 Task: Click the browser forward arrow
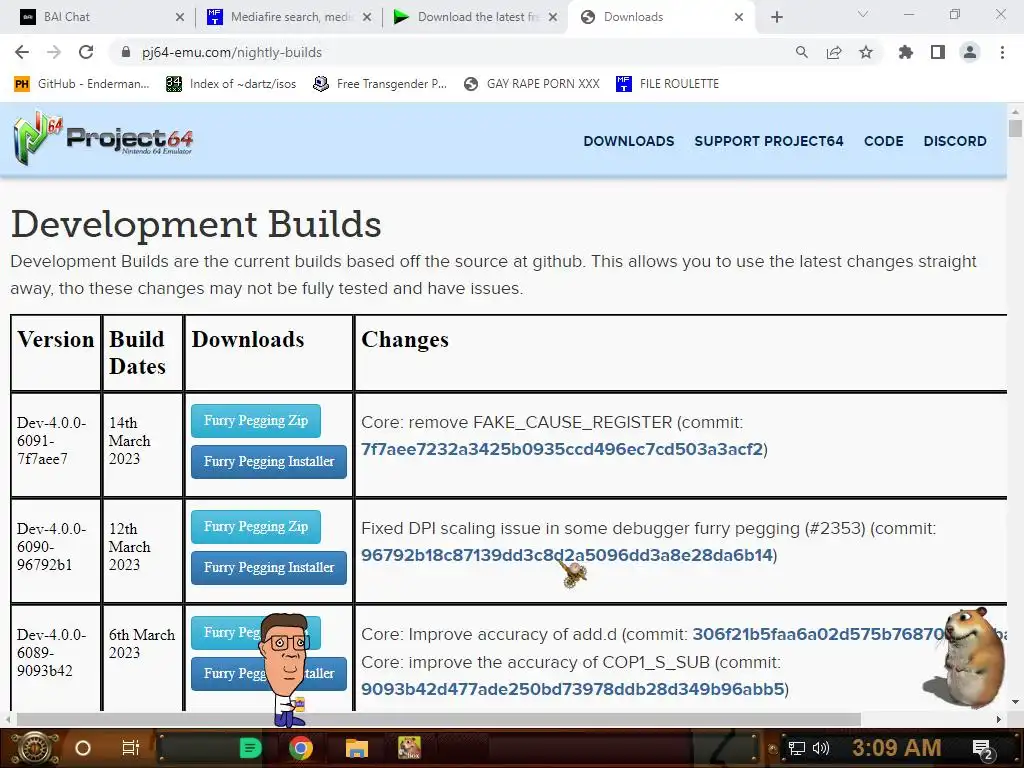click(x=54, y=52)
